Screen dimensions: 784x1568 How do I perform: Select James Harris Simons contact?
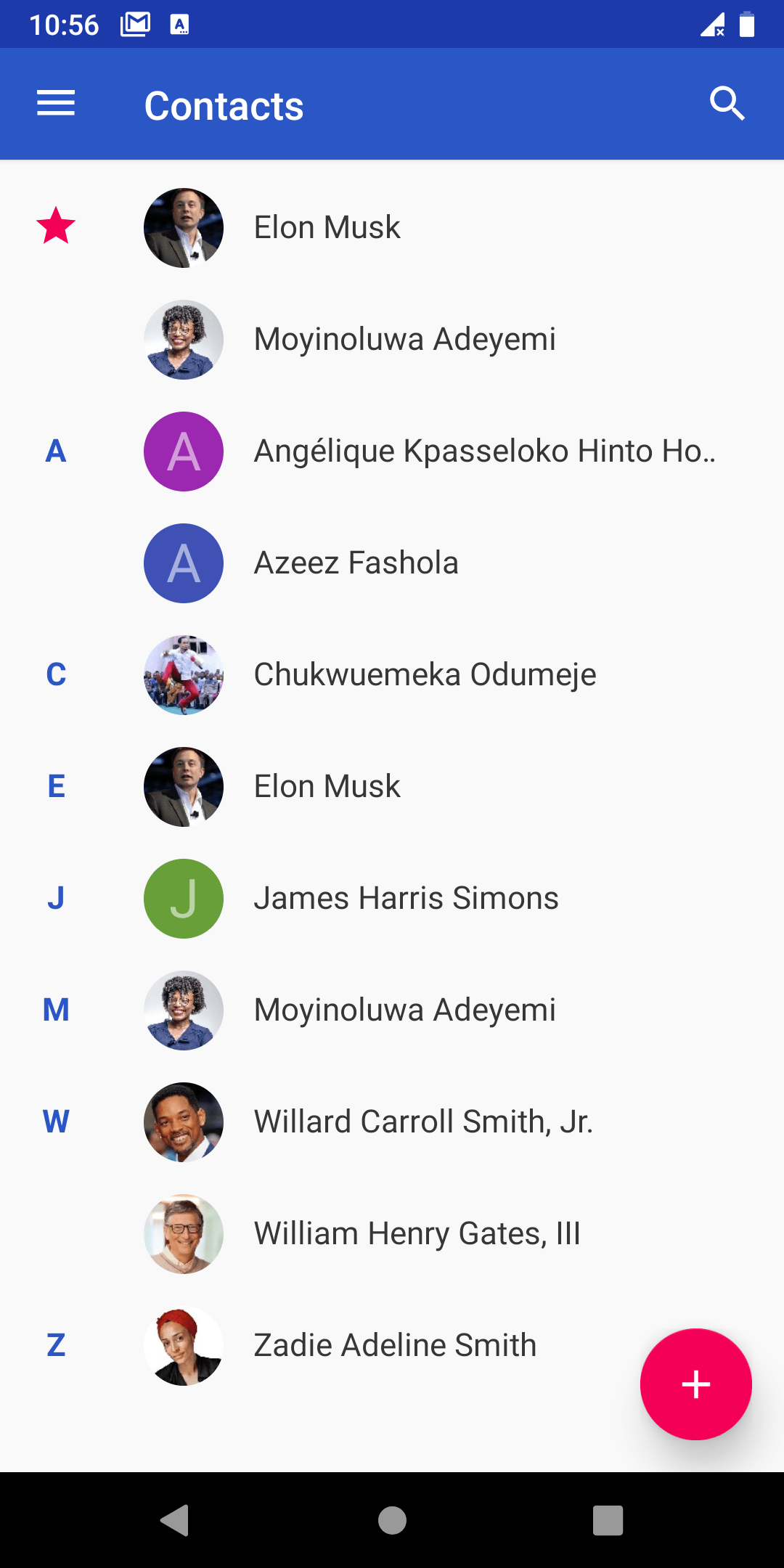click(406, 899)
